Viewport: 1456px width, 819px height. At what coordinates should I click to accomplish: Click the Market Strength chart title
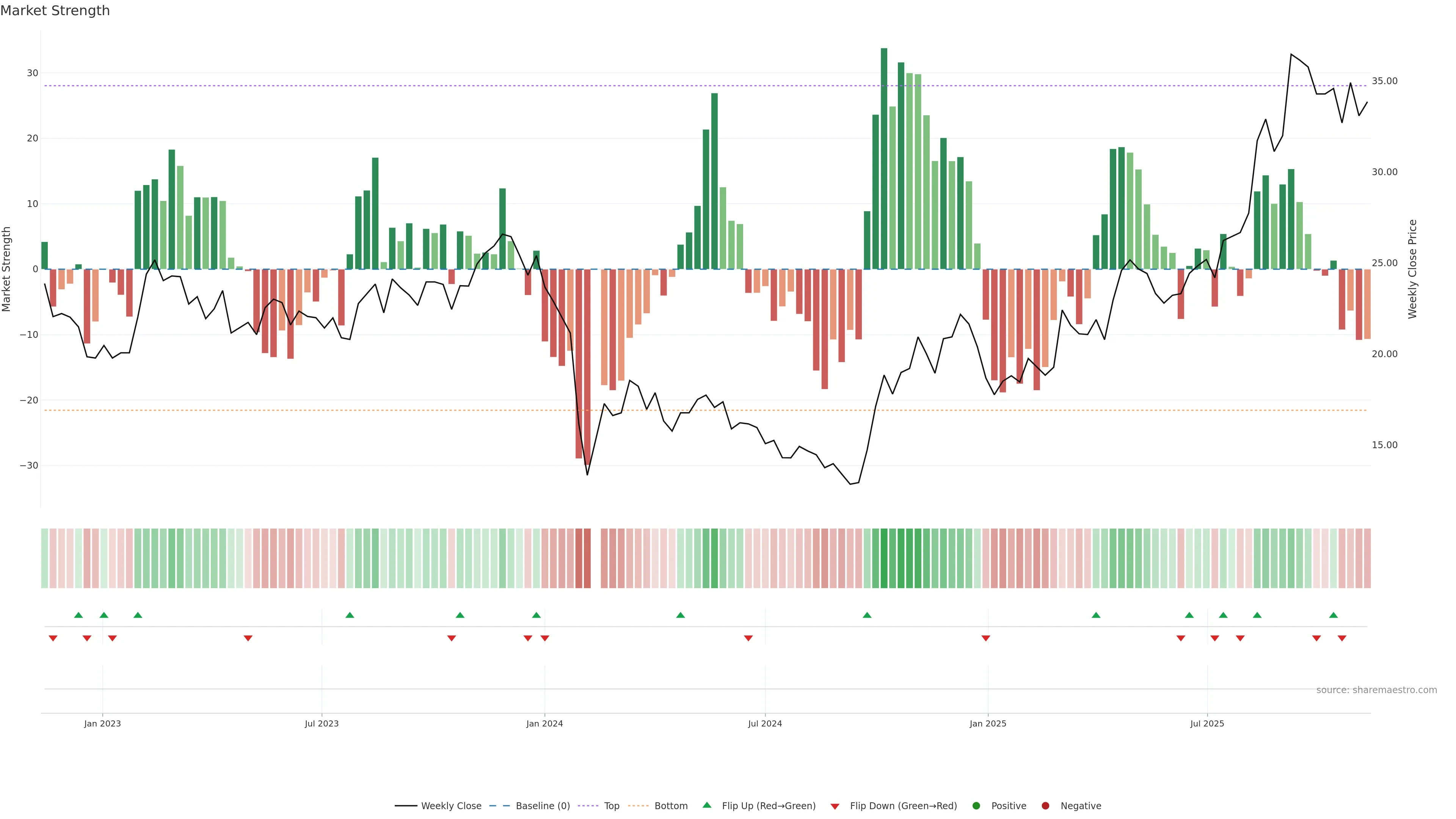55,11
